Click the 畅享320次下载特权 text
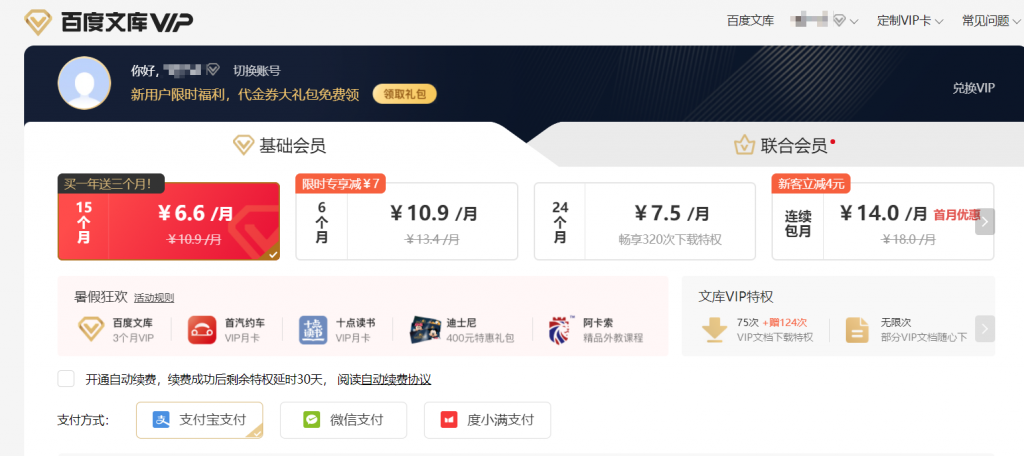Viewport: 1024px width, 456px height. click(671, 240)
